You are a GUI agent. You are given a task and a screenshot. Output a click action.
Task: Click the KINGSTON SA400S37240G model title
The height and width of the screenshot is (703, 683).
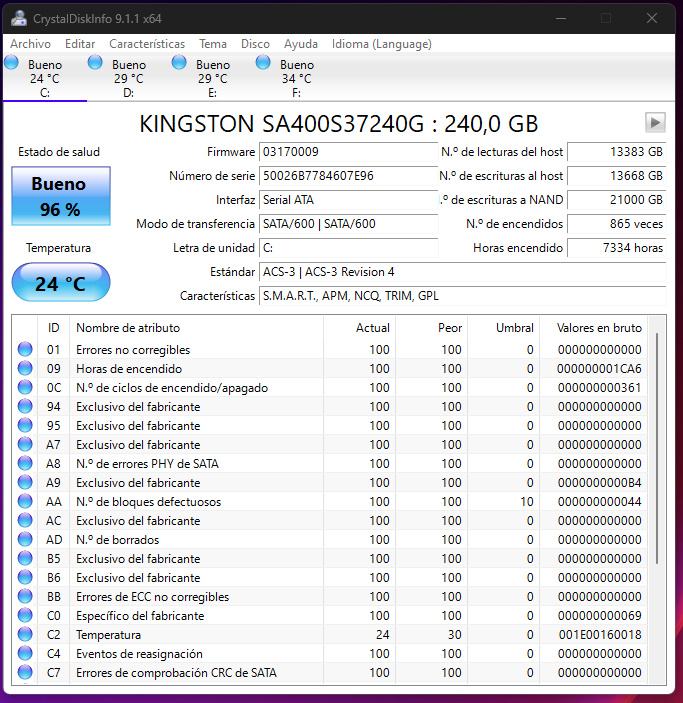click(x=339, y=124)
